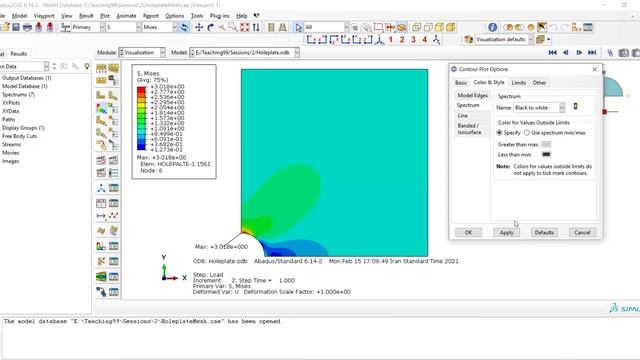This screenshot has width=640, height=360.
Task: Click the Less than min color swatch
Action: tap(546, 154)
